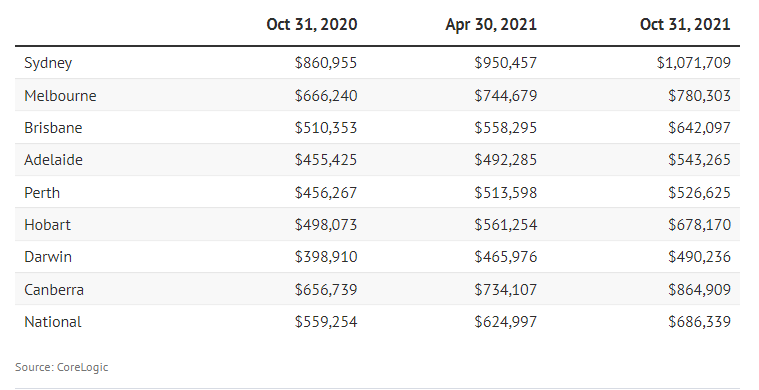Click Melbourne's $744,679 value
759x390 pixels.
[505, 95]
